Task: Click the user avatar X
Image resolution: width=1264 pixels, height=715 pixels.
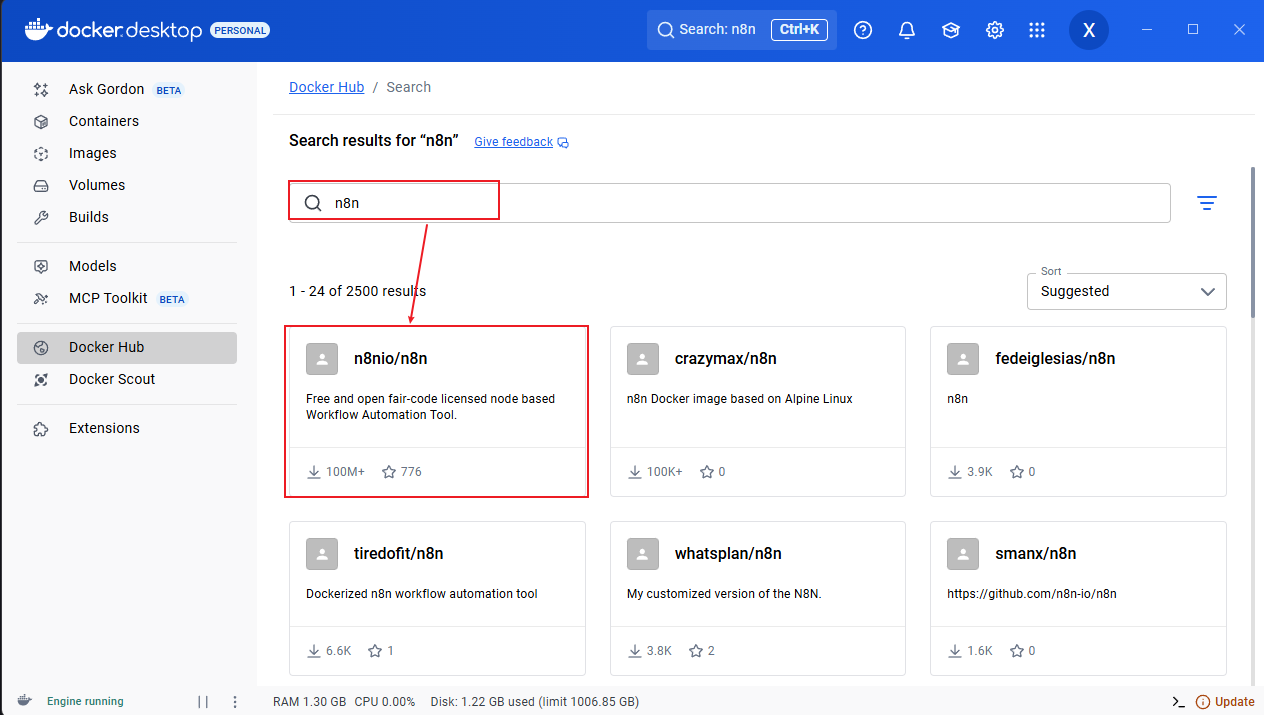Action: click(x=1089, y=30)
